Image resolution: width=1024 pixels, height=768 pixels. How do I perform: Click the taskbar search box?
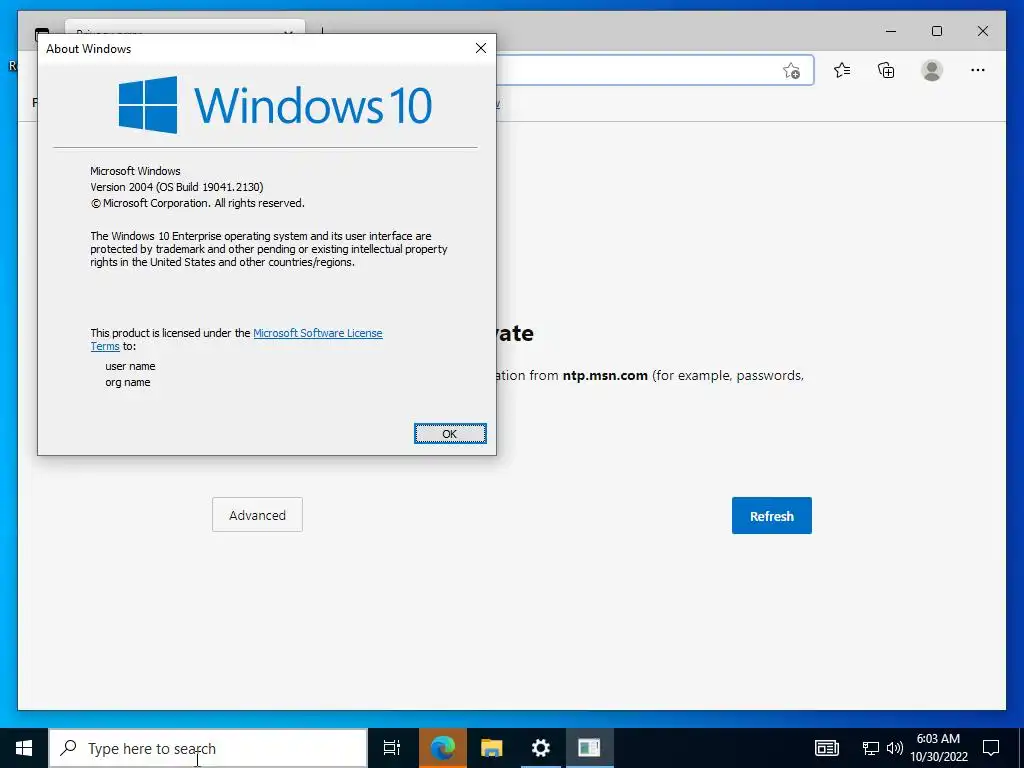[208, 748]
